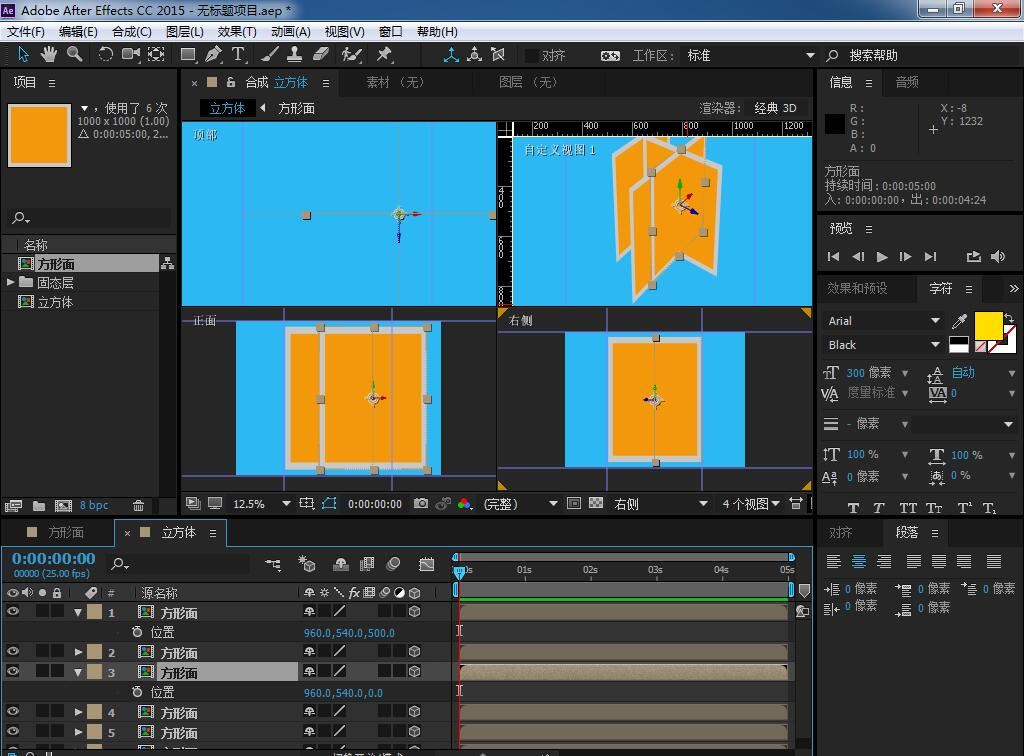Collapse layer 3 方形面 properties
The height and width of the screenshot is (756, 1024).
[x=78, y=672]
